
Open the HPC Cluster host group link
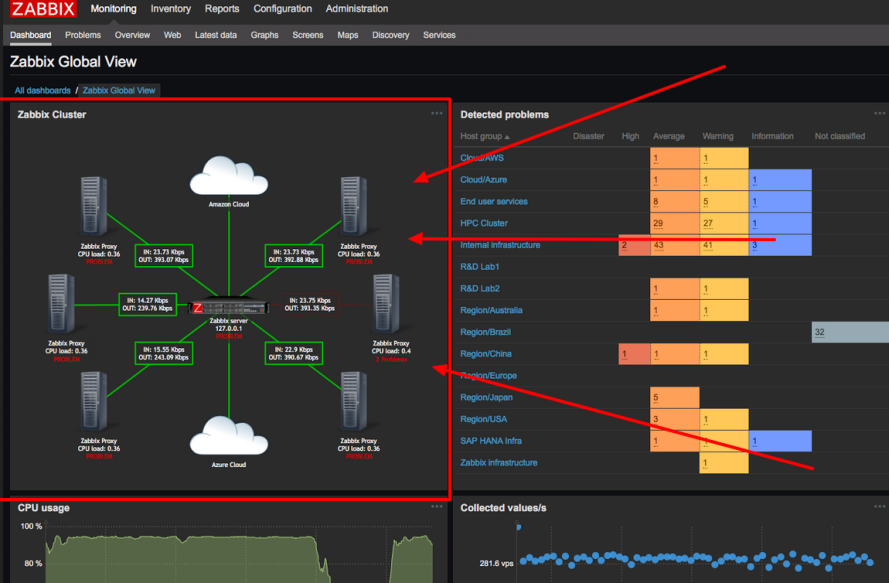484,223
